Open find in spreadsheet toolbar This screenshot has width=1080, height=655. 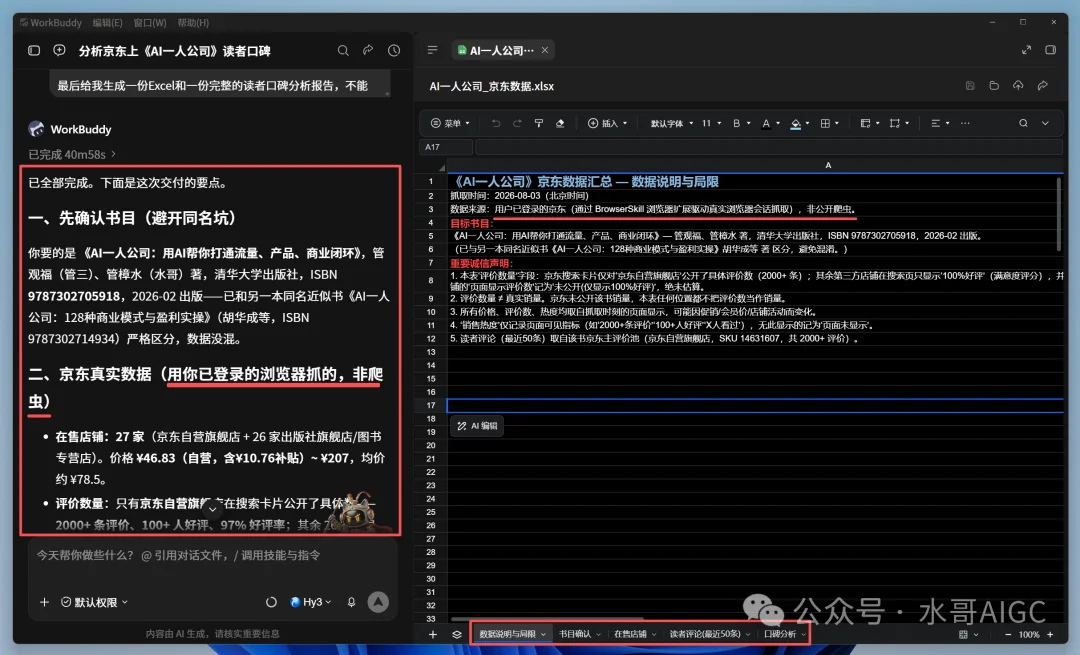pos(1024,123)
